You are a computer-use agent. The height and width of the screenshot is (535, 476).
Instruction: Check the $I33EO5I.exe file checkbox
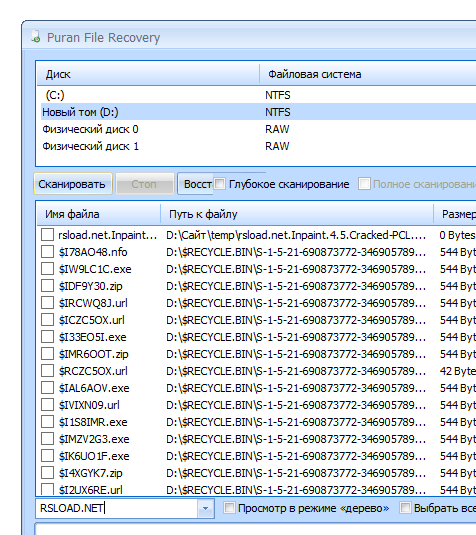click(x=47, y=337)
